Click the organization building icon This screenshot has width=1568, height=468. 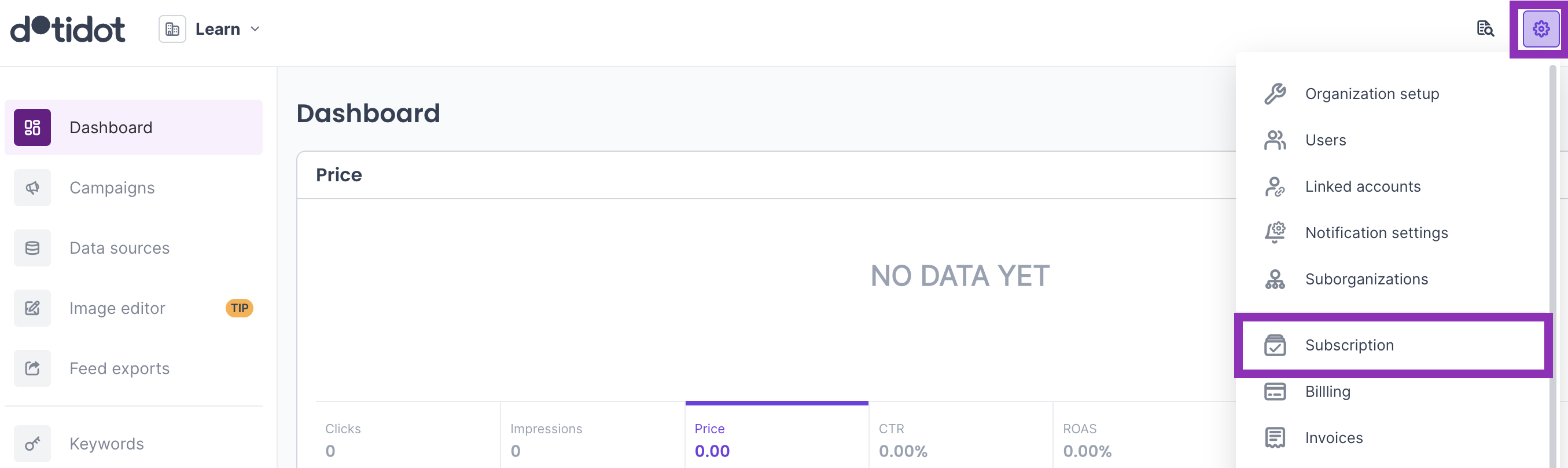[x=172, y=29]
